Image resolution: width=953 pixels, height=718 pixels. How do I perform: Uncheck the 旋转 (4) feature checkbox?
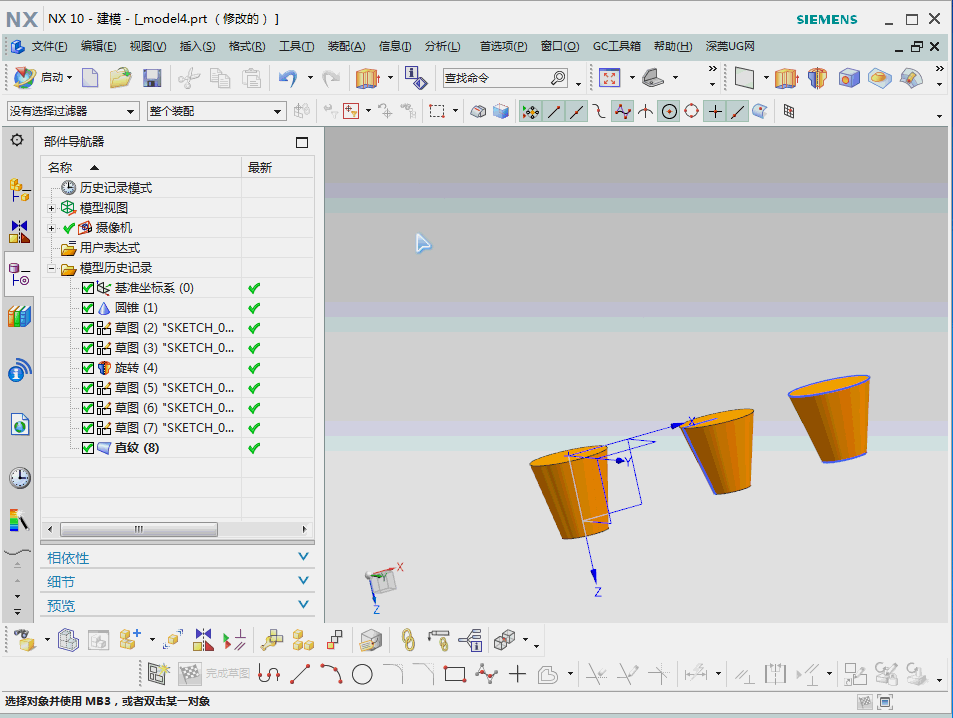tap(88, 368)
